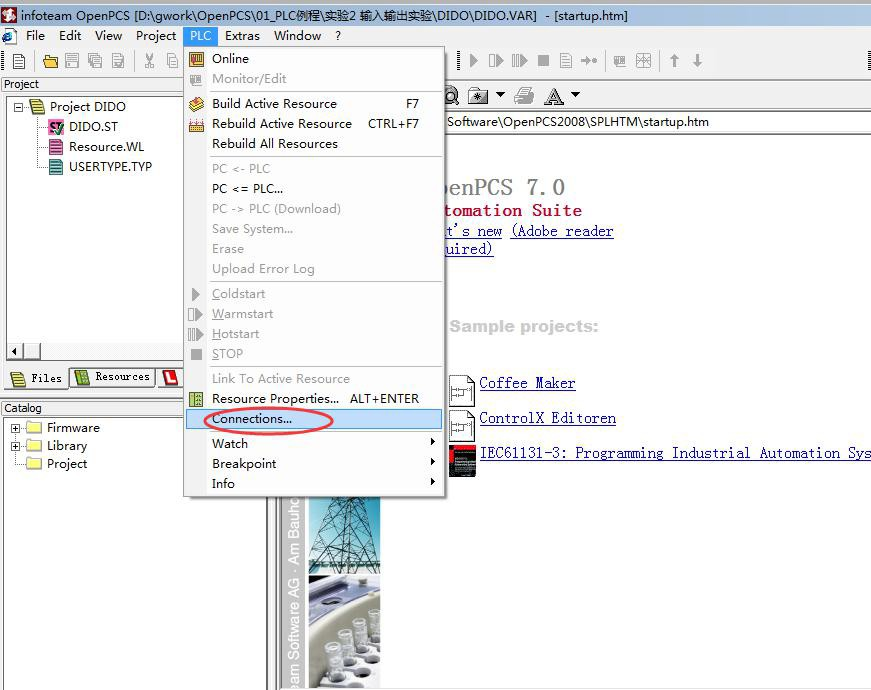The height and width of the screenshot is (690, 871).
Task: Open the DIDO.ST file in project tree
Action: click(x=92, y=127)
